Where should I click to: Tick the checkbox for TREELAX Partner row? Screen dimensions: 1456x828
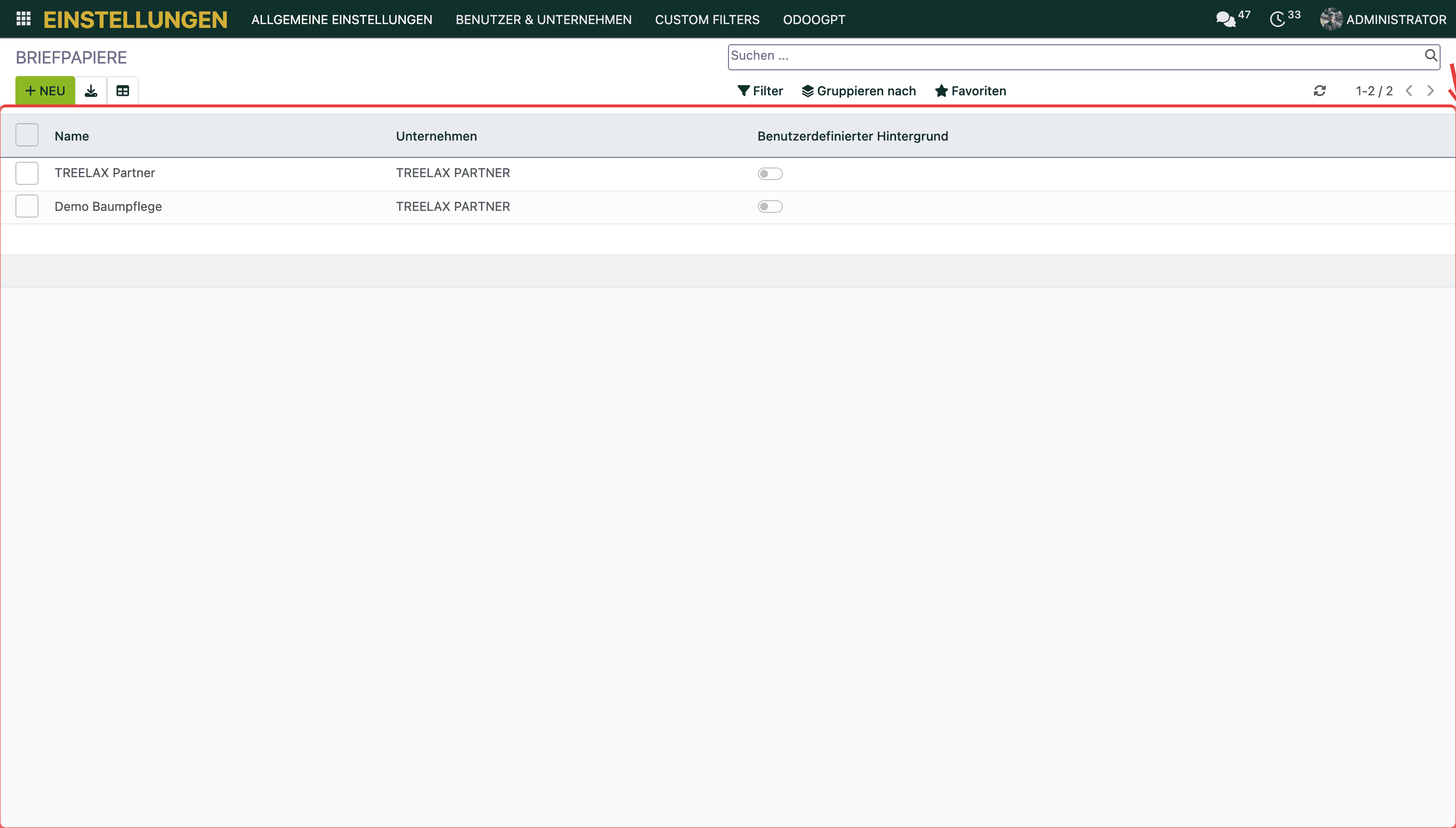pyautogui.click(x=27, y=173)
